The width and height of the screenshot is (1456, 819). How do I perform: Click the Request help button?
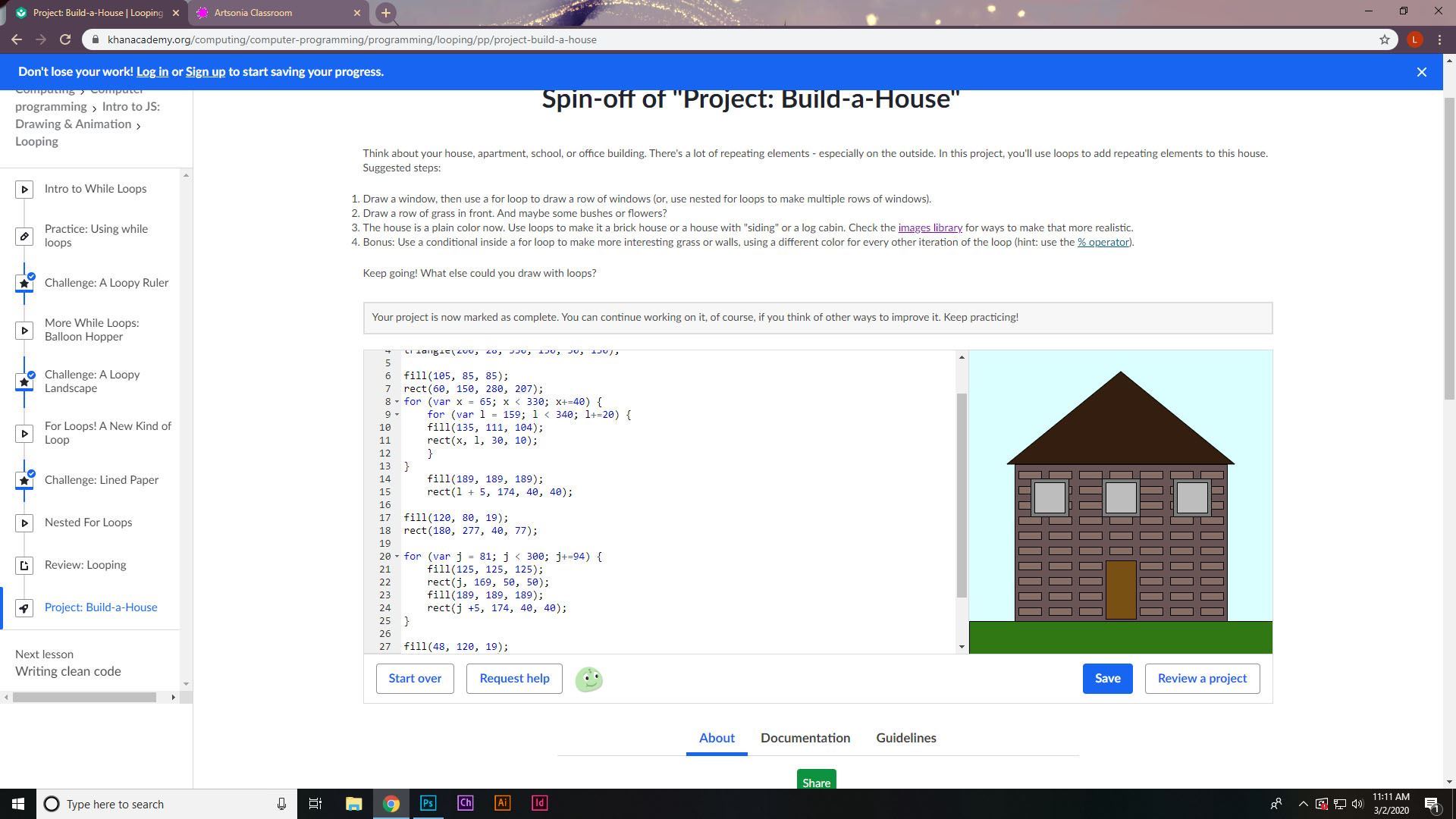click(x=514, y=679)
